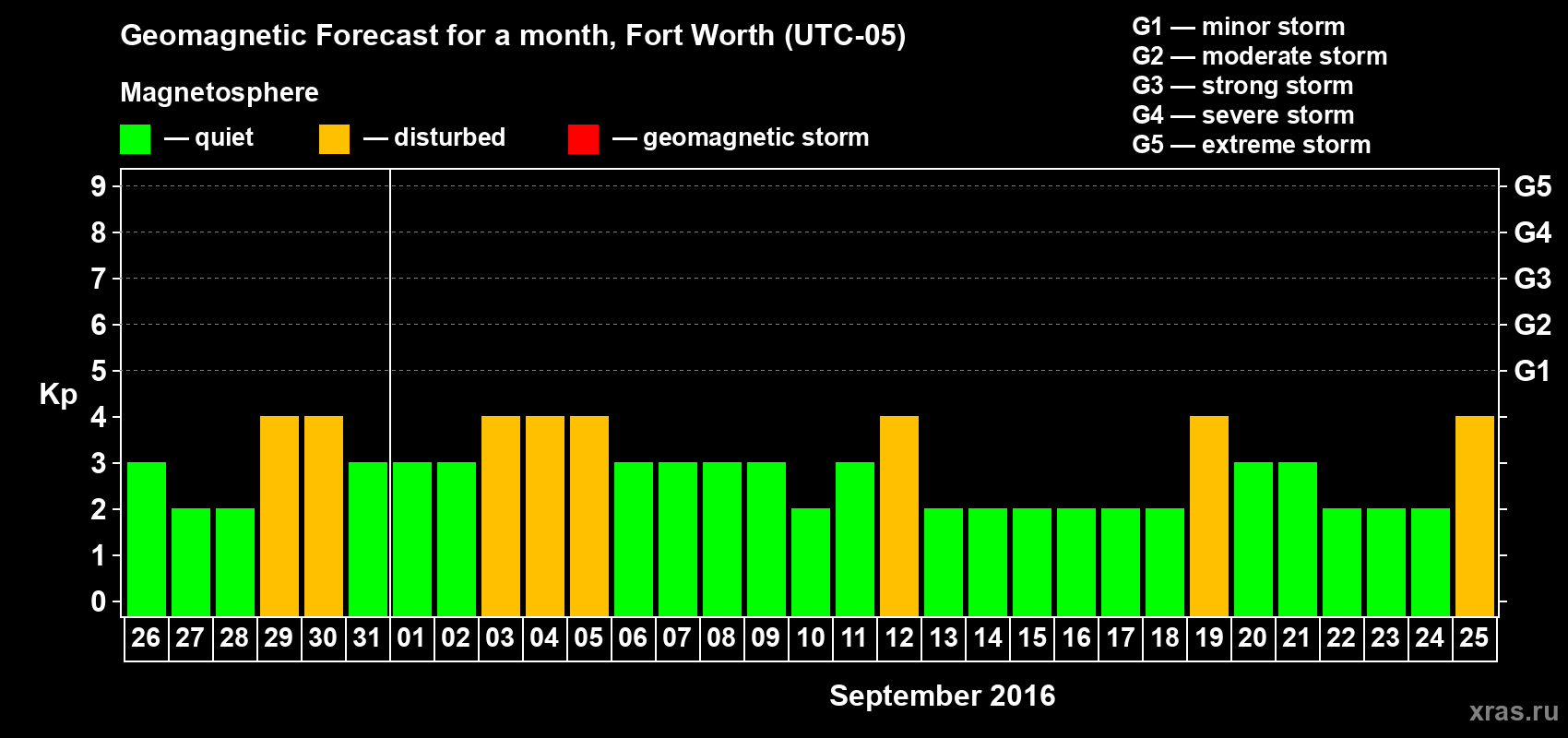Click the date cell labeled 01
The height and width of the screenshot is (738, 1568).
[x=411, y=638]
